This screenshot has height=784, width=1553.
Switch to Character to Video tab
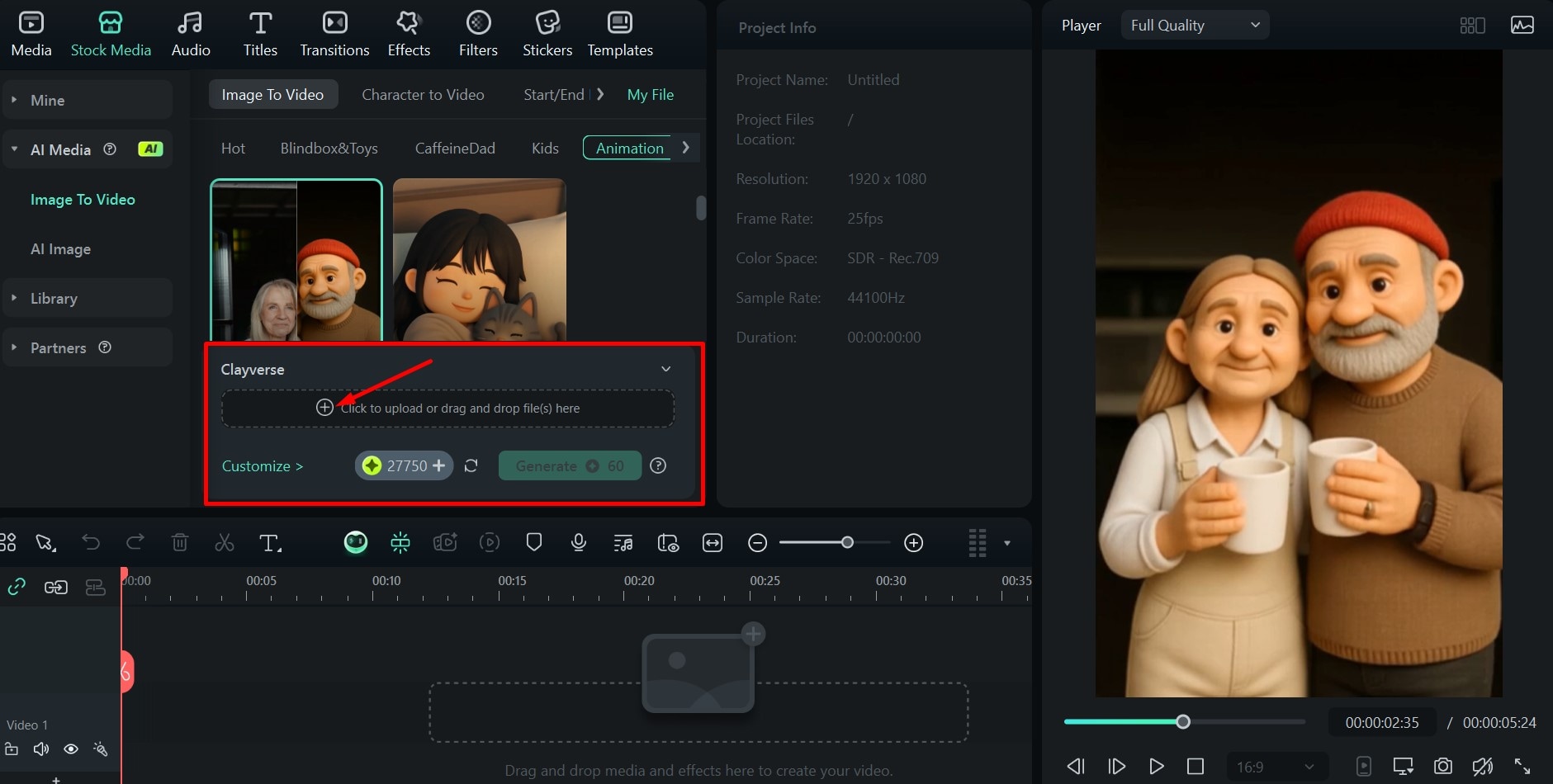(x=423, y=95)
